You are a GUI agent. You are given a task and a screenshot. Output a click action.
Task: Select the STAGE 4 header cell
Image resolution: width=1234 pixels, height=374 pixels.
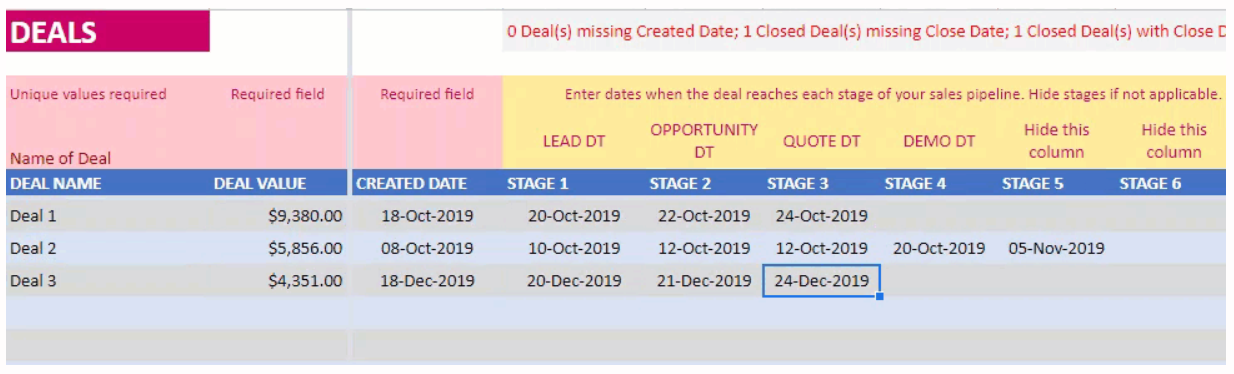pyautogui.click(x=938, y=183)
